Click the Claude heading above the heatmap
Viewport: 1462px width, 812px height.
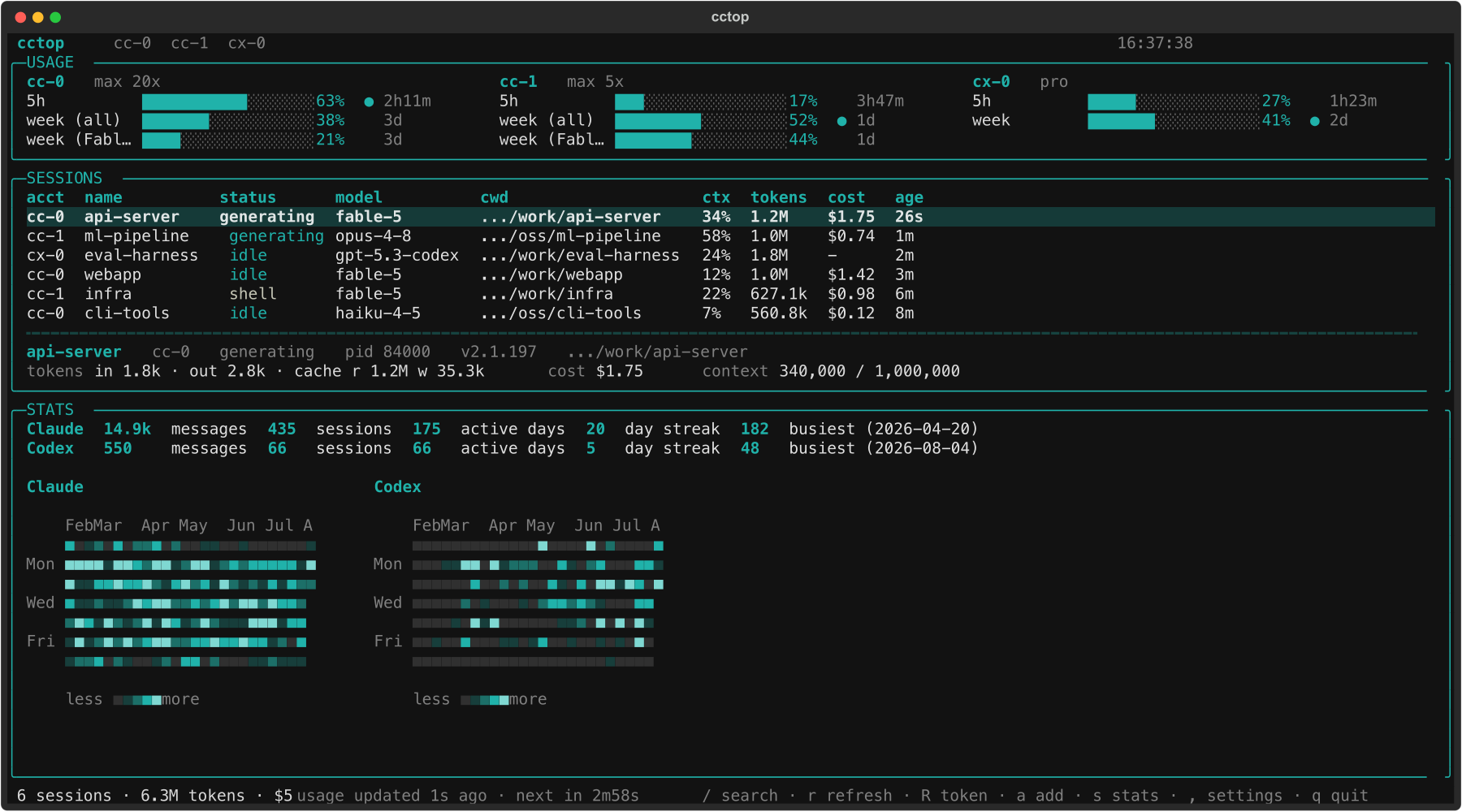[55, 487]
